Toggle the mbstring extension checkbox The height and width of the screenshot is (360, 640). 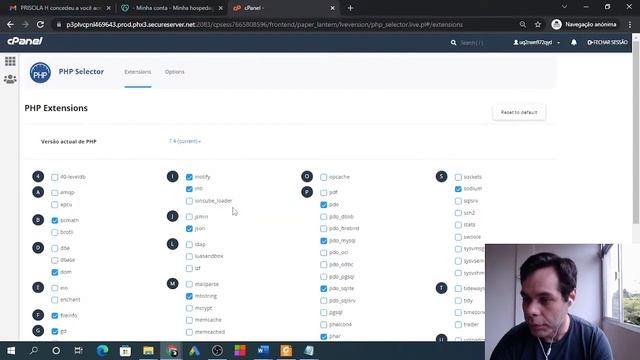coord(189,296)
